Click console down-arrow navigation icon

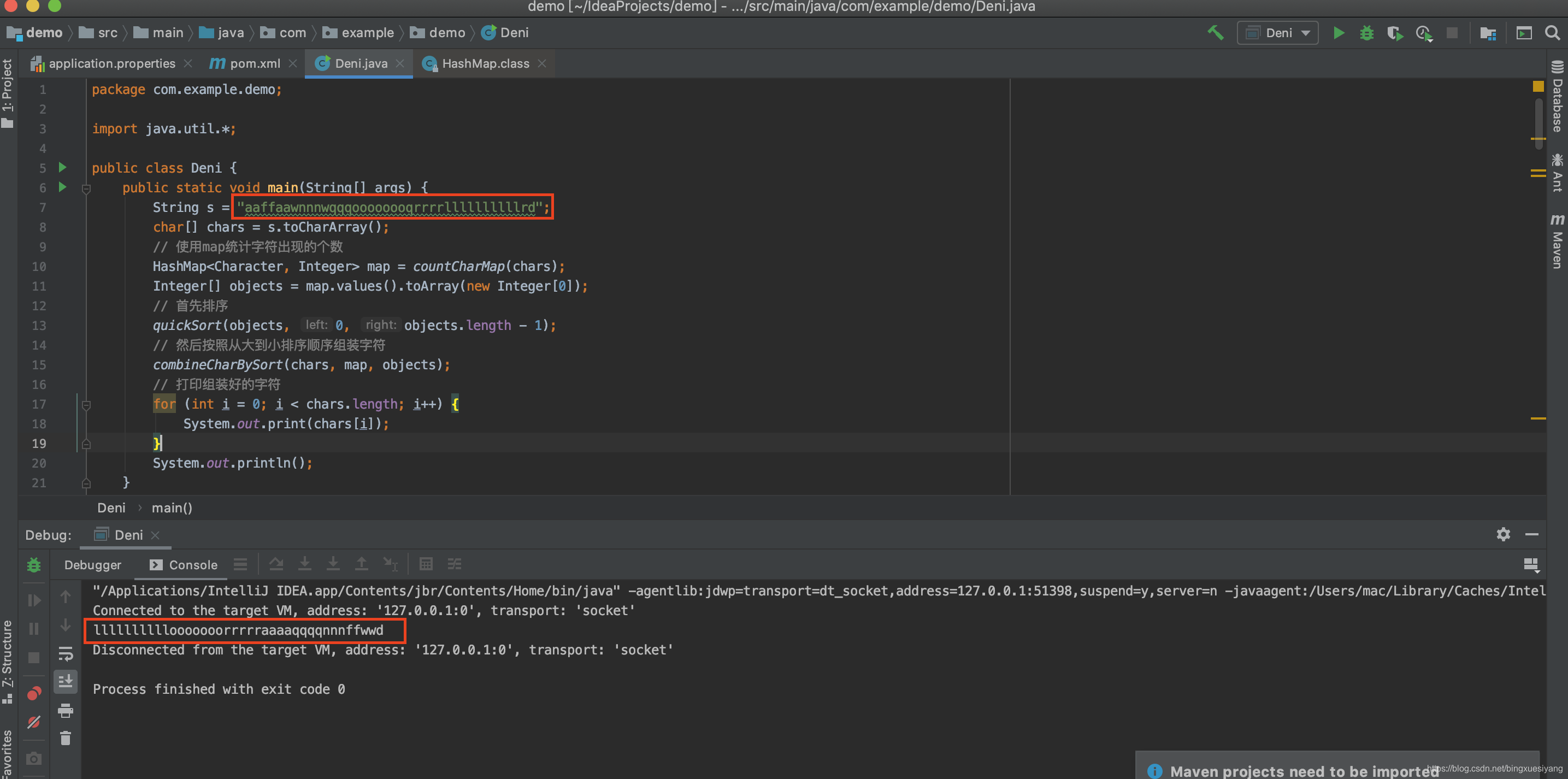click(x=66, y=625)
